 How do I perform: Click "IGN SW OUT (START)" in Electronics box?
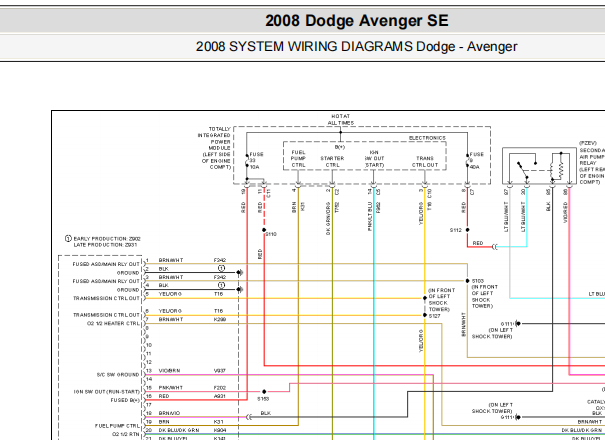pos(374,159)
